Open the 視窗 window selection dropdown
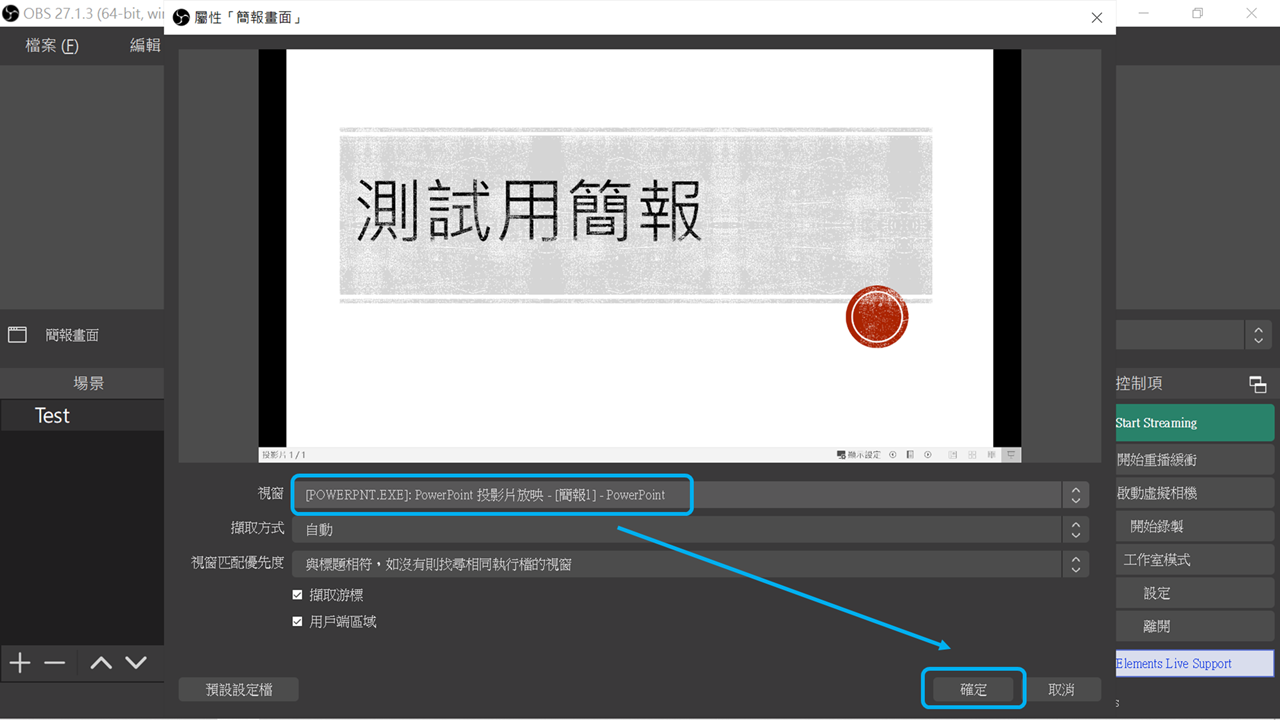Screen dimensions: 1280x720 coord(688,495)
